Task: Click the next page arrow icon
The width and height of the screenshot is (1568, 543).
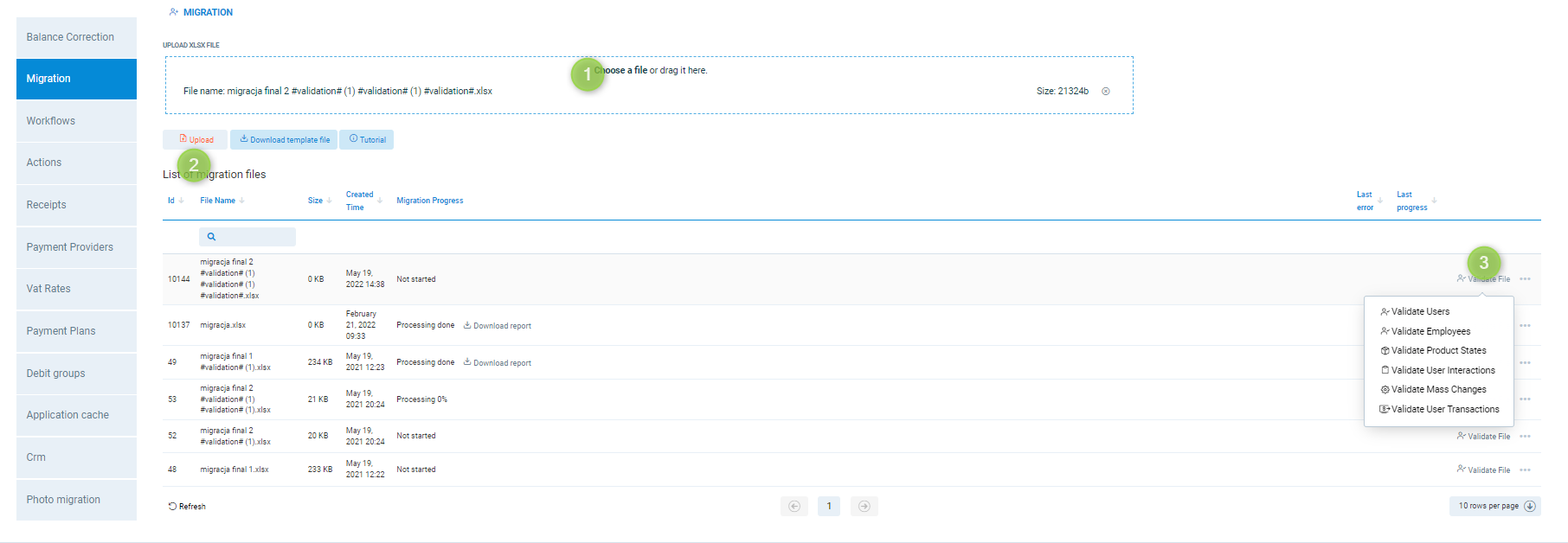Action: (x=864, y=507)
